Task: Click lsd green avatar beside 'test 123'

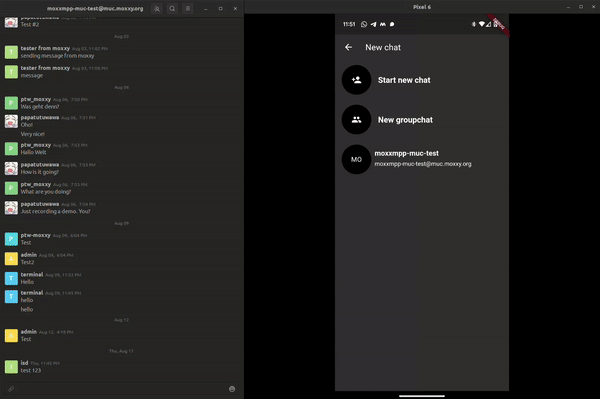Action: (11, 366)
